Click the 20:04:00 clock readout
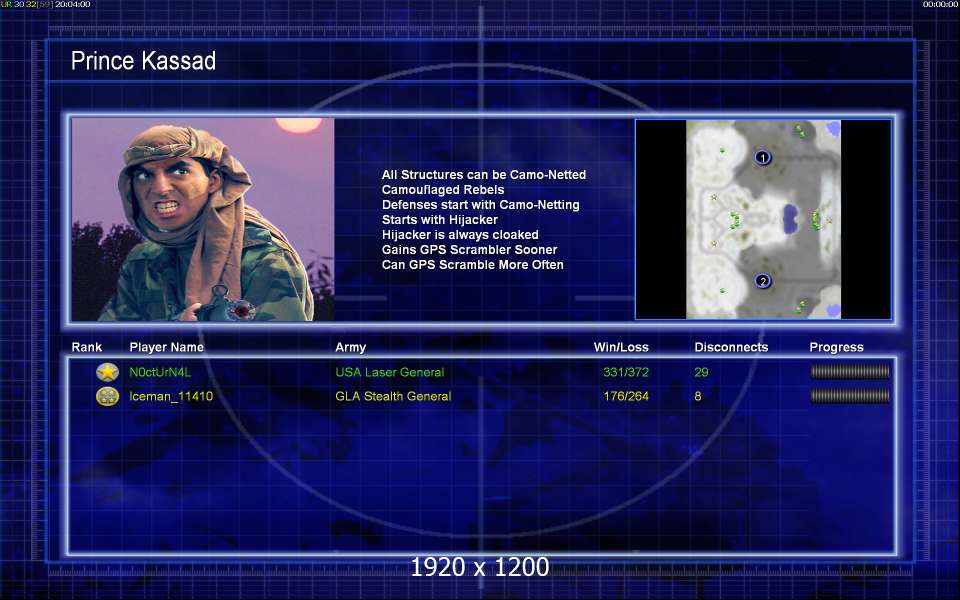This screenshot has width=960, height=600. pyautogui.click(x=72, y=4)
